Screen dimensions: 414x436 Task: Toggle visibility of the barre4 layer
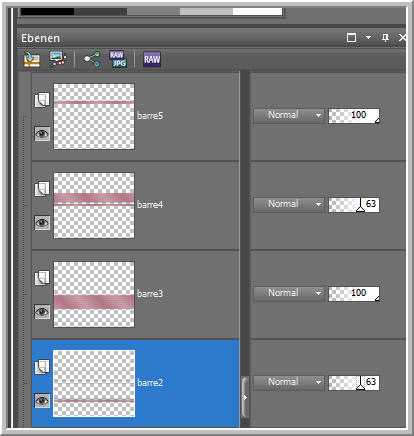[42, 223]
